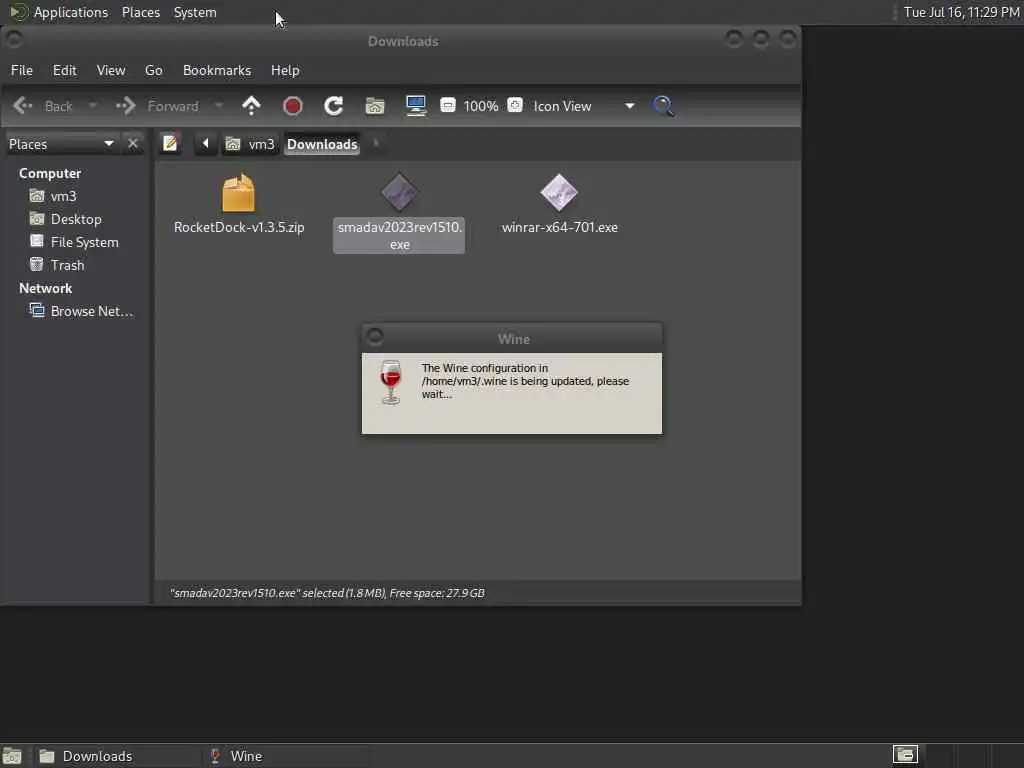Toggle text-based location entry
Viewport: 1024px width, 768px height.
click(170, 144)
